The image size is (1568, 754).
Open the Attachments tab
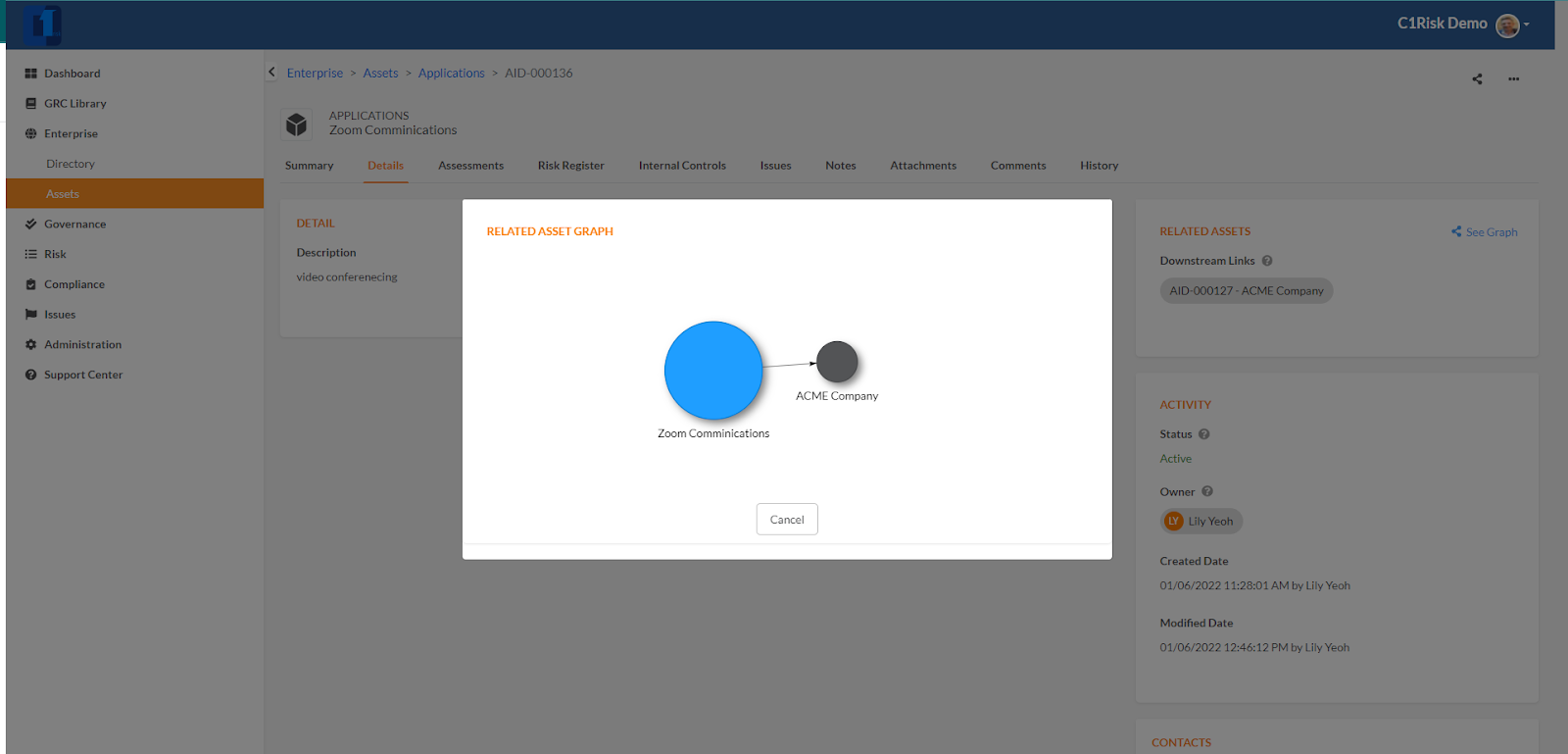(923, 166)
